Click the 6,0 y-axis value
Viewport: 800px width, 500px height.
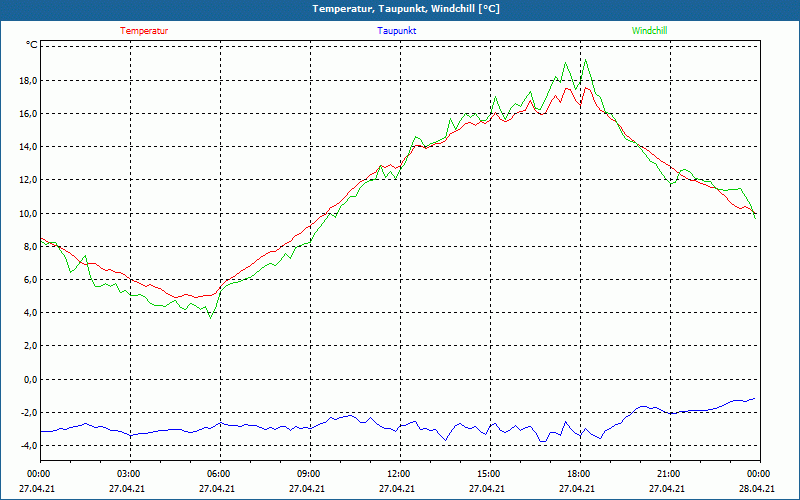coord(30,280)
